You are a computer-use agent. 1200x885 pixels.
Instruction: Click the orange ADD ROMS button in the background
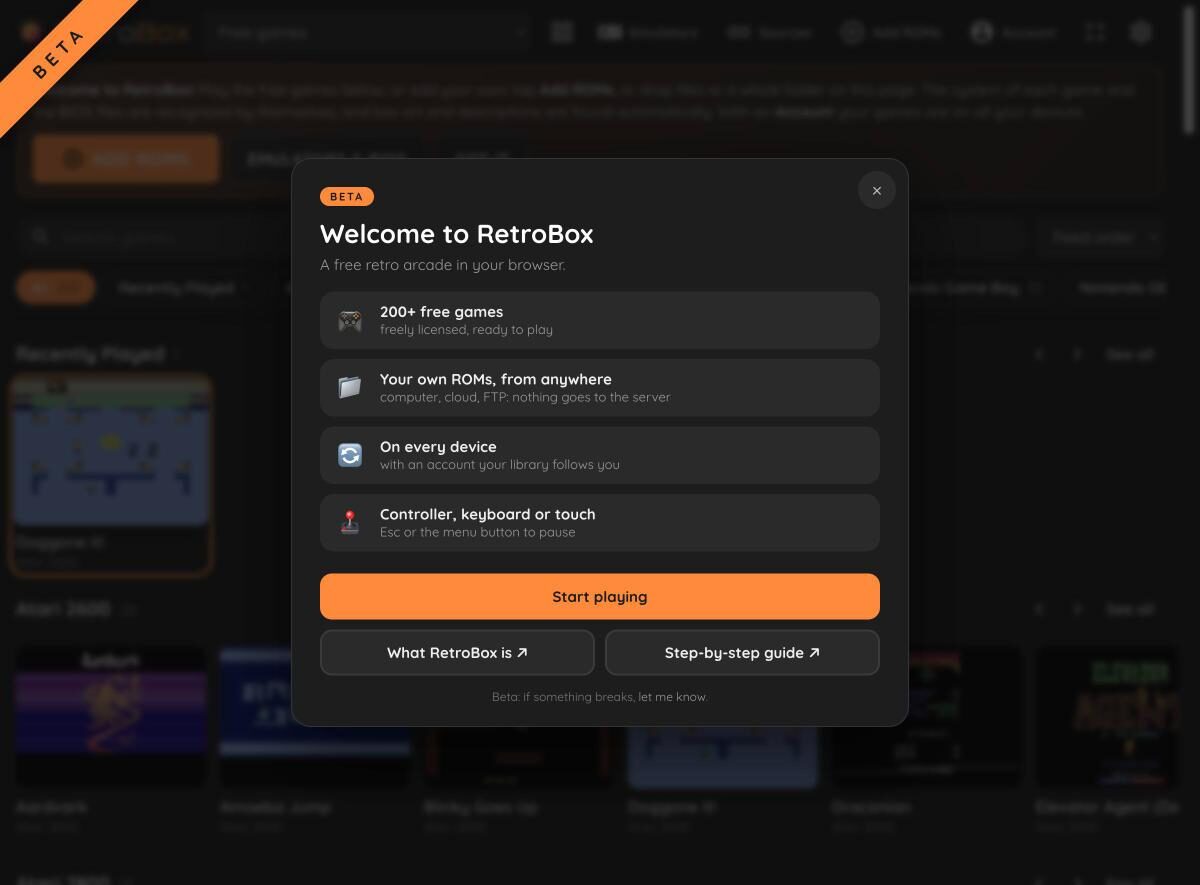tap(126, 159)
